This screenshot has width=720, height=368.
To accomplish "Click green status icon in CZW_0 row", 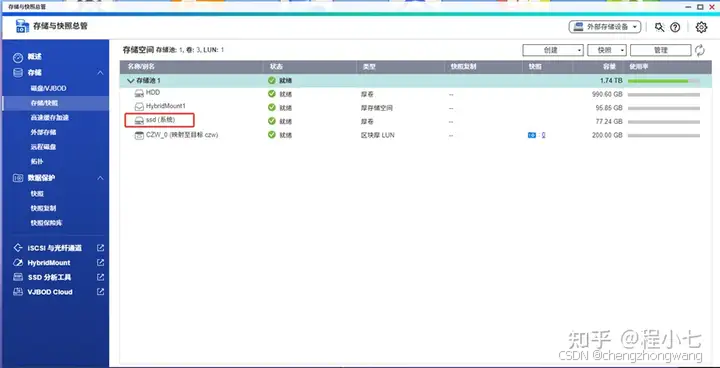I will coord(272,135).
